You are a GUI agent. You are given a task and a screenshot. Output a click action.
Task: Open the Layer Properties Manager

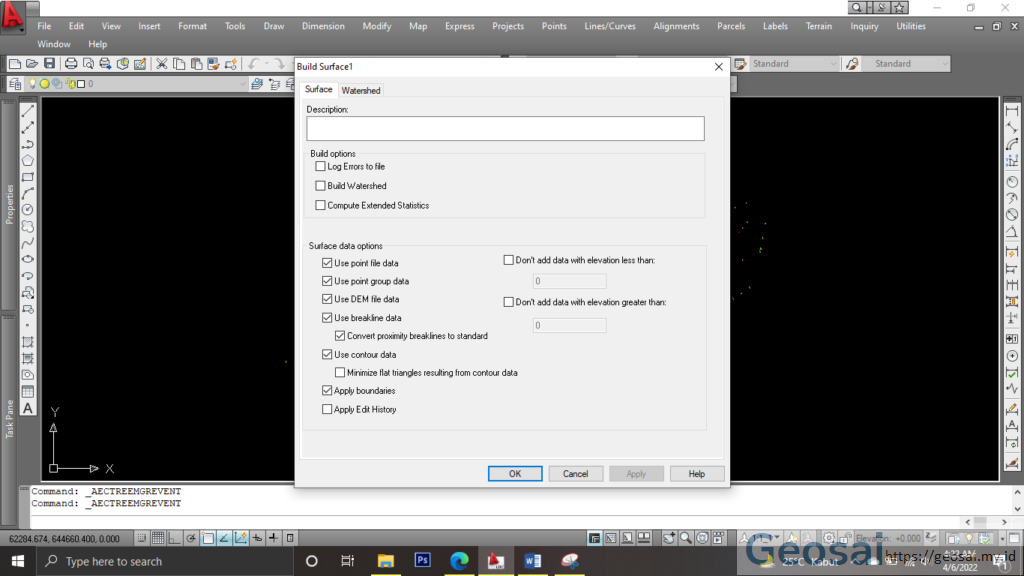tap(14, 84)
